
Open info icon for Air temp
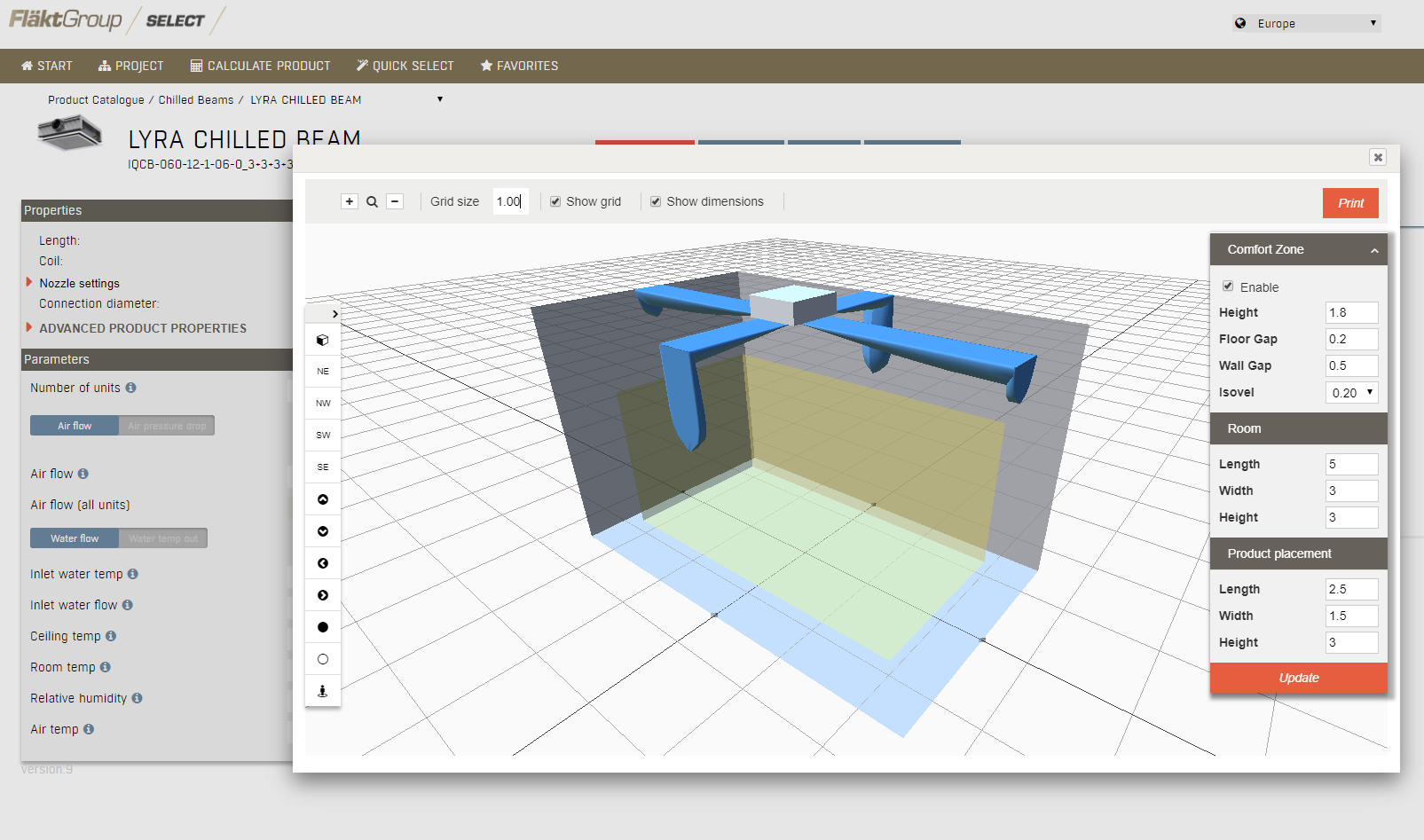[89, 729]
